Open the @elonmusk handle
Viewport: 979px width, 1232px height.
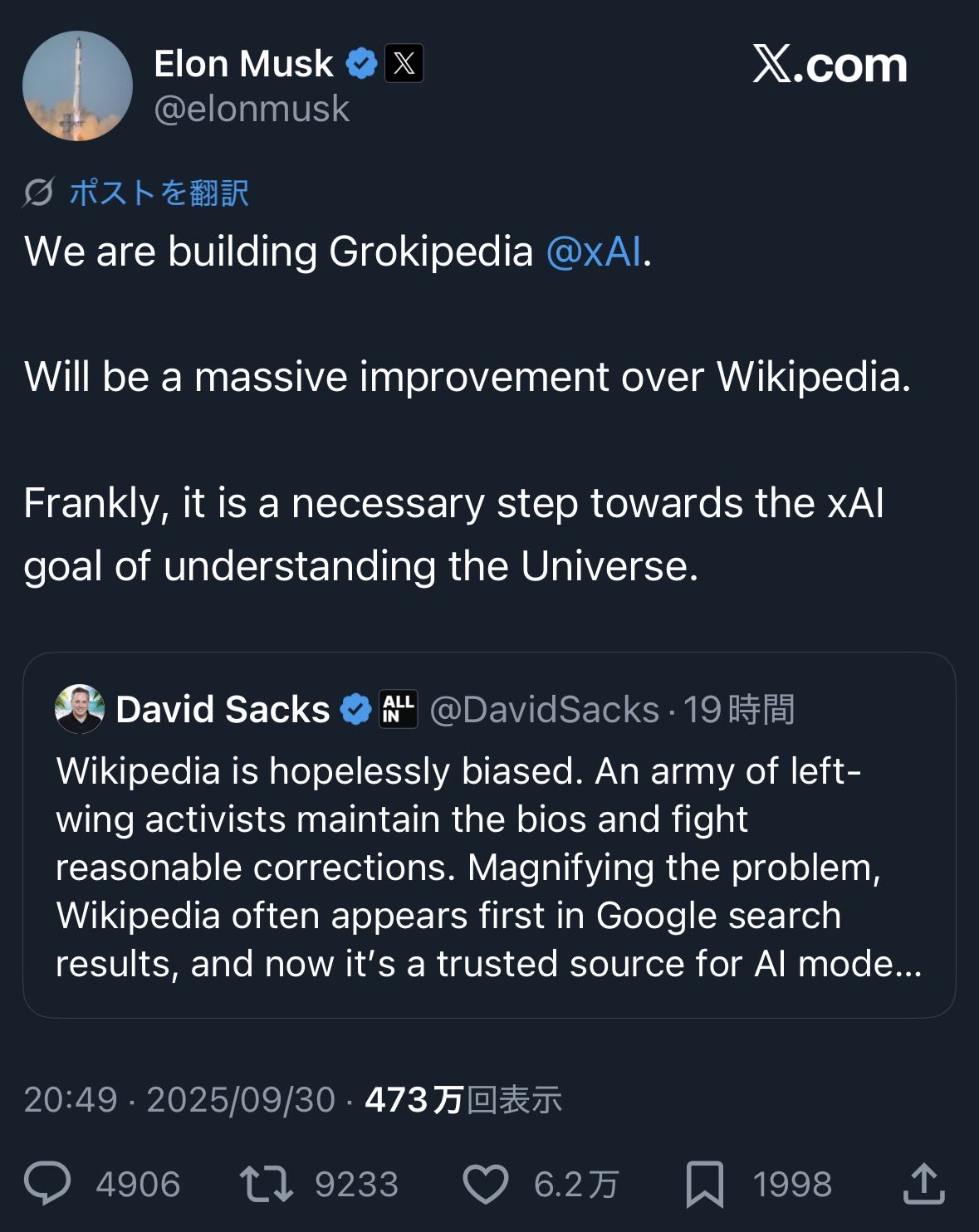252,109
